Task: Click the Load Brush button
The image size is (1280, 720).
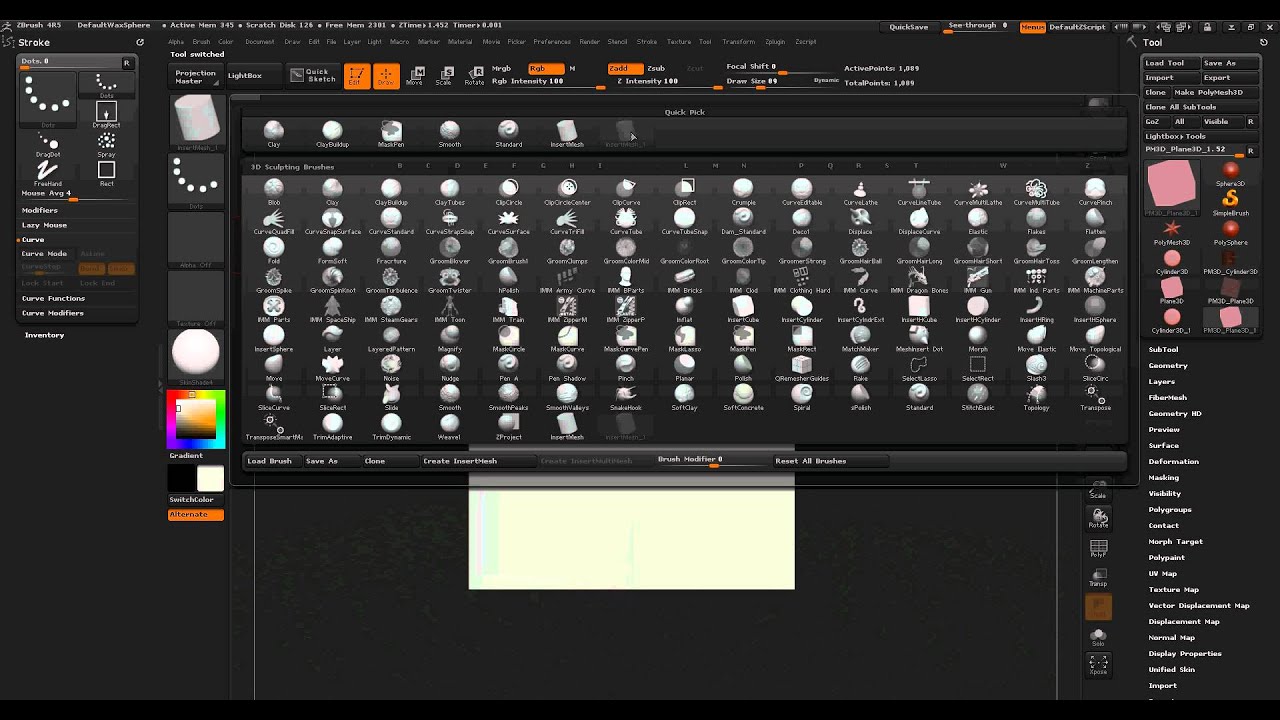Action: click(270, 461)
